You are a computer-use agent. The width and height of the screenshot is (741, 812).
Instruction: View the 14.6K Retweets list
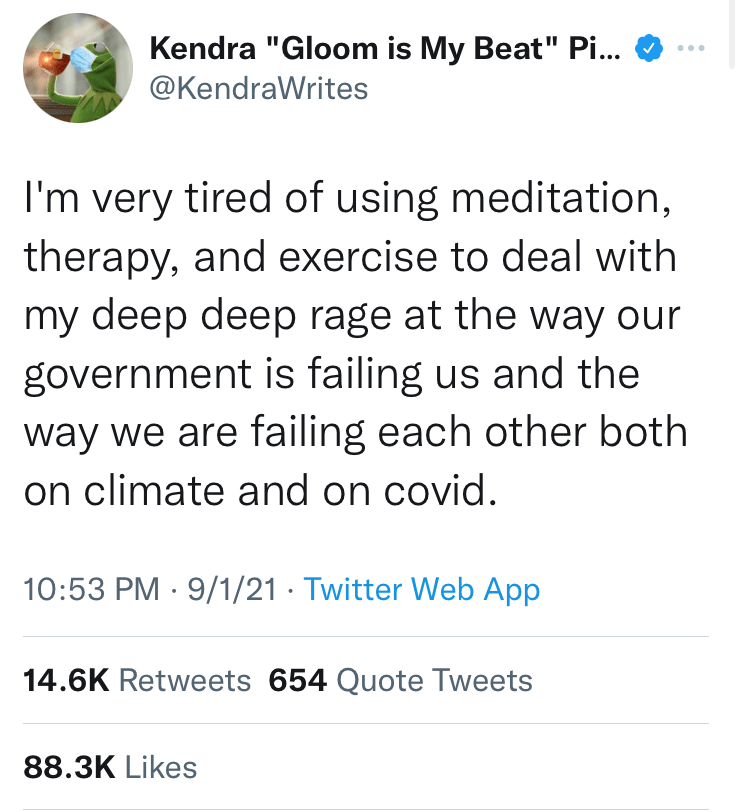136,681
